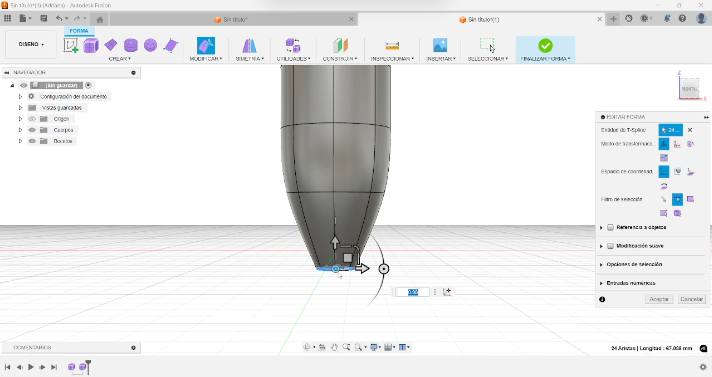
Task: Select the Create Box form tool
Action: (91, 45)
